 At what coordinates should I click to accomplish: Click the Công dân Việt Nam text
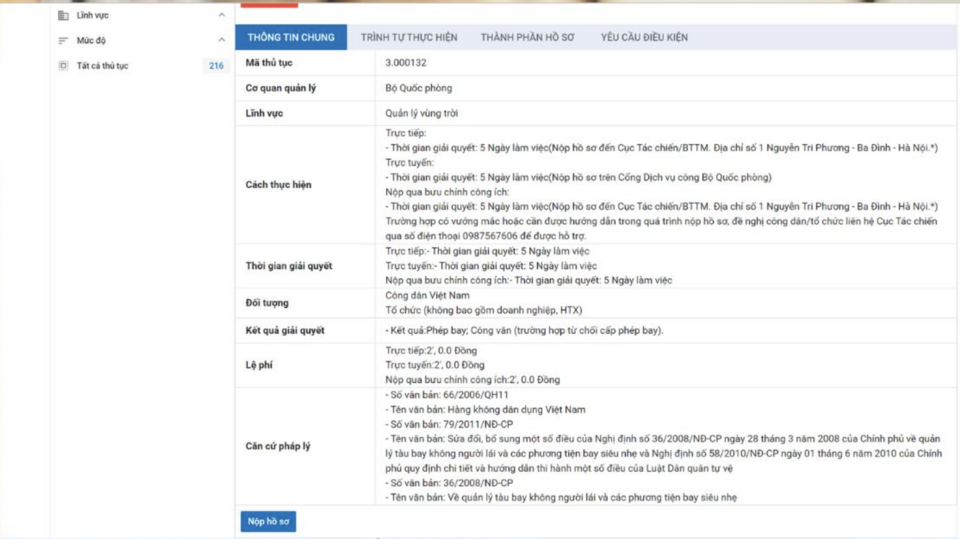click(x=427, y=295)
